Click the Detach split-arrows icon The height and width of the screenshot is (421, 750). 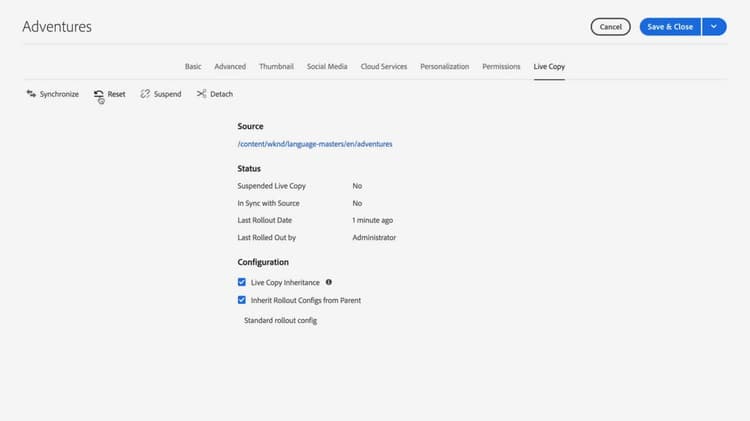coord(201,94)
